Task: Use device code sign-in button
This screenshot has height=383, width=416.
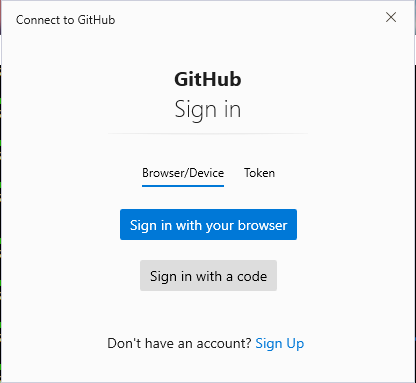Action: tap(208, 276)
